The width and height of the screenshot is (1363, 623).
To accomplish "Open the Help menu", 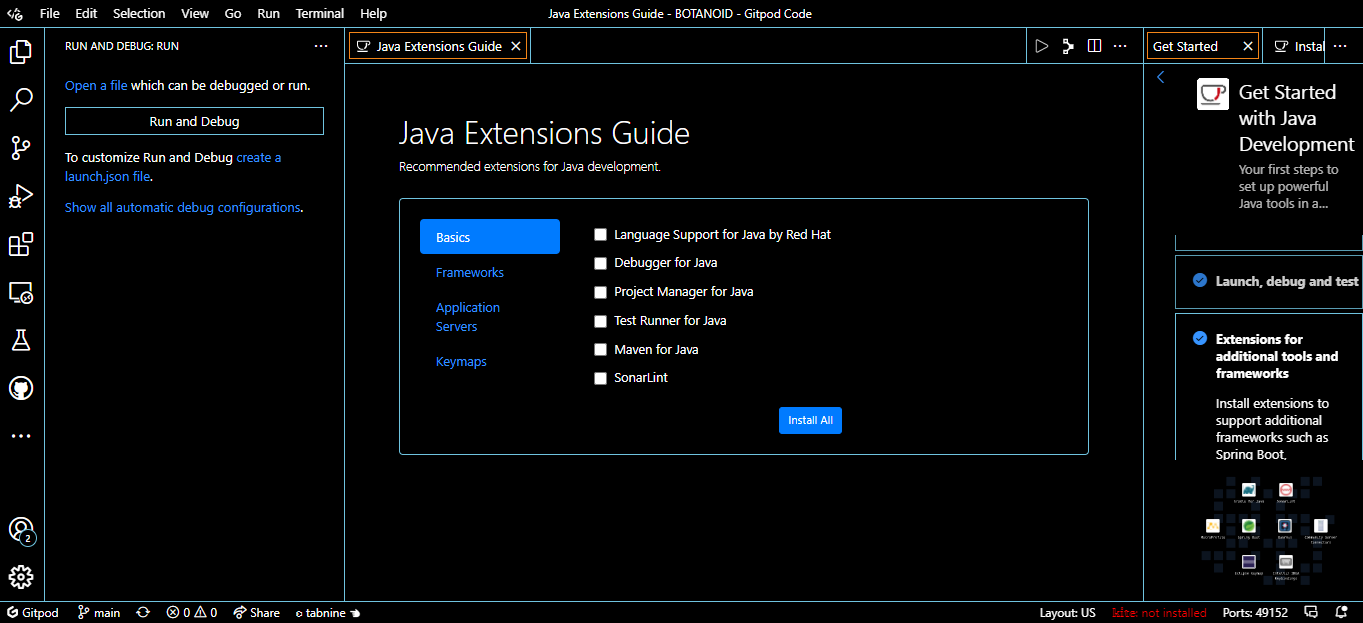I will (x=373, y=14).
